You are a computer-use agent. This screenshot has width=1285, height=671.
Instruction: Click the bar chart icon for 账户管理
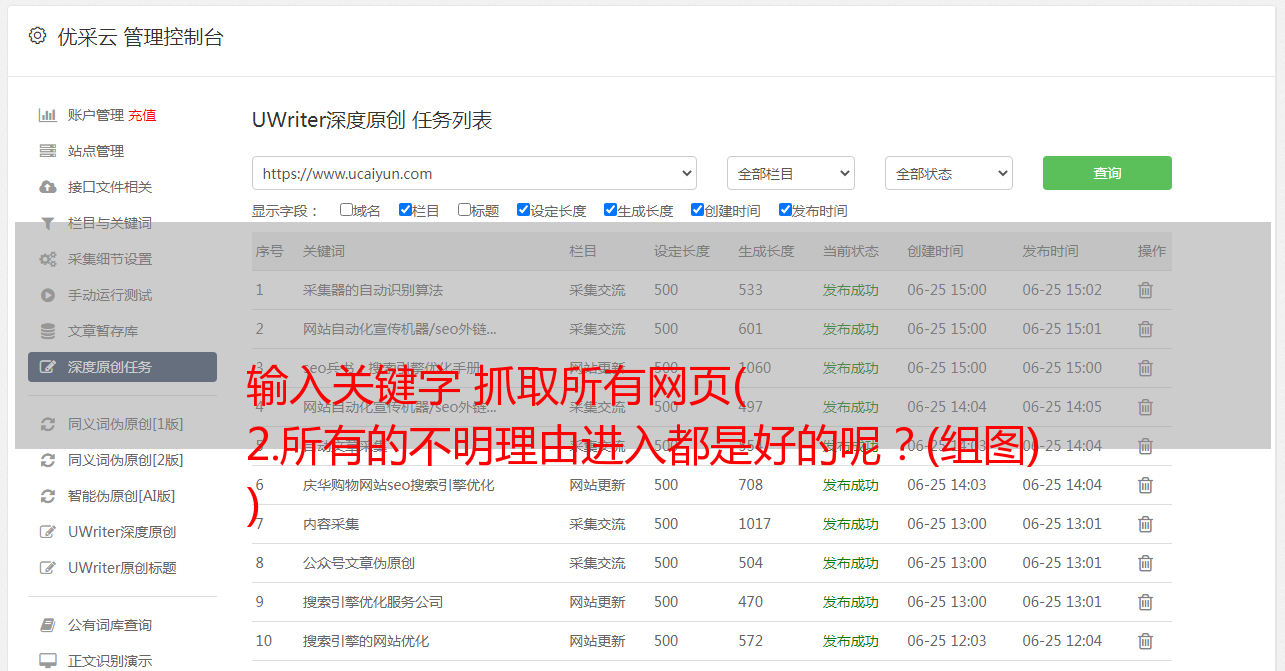[47, 115]
